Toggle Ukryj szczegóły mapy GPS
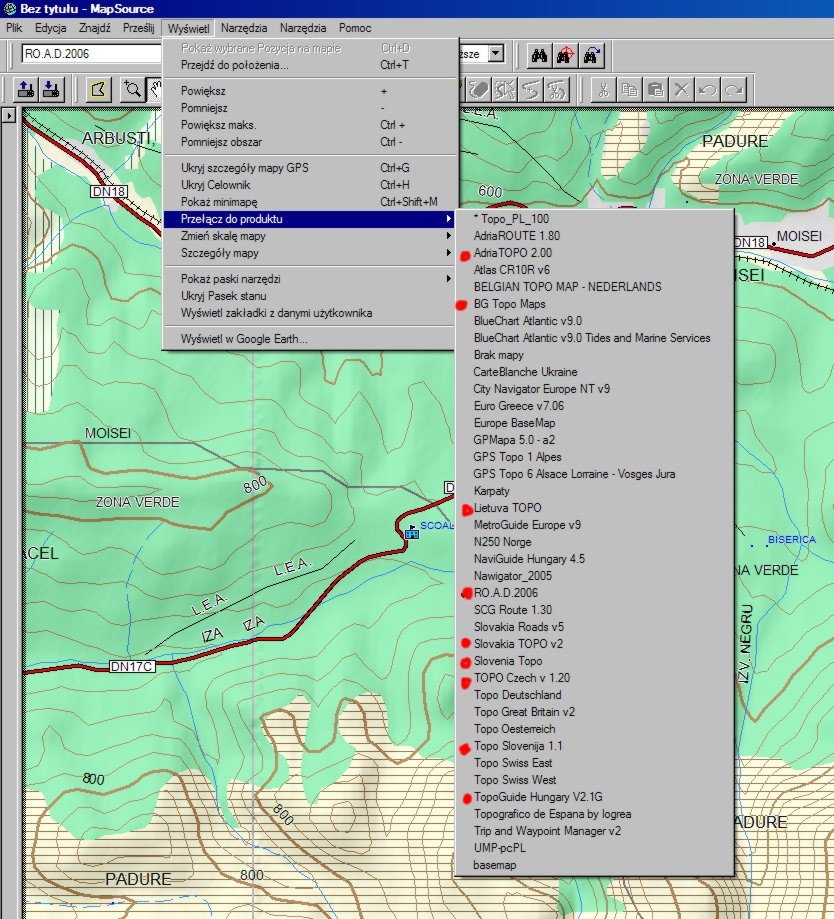Screen dimensions: 834x919 point(309,168)
